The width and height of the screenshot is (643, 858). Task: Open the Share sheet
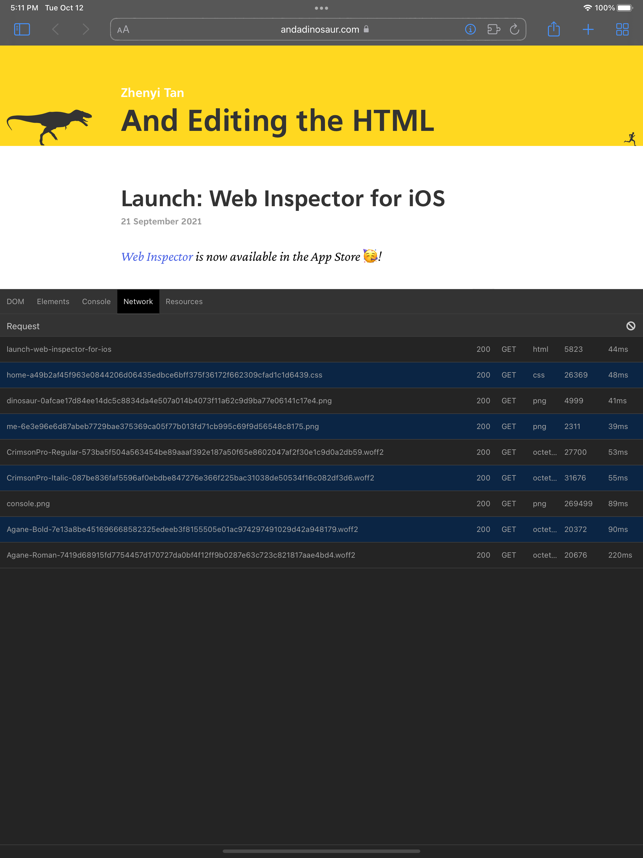[554, 29]
